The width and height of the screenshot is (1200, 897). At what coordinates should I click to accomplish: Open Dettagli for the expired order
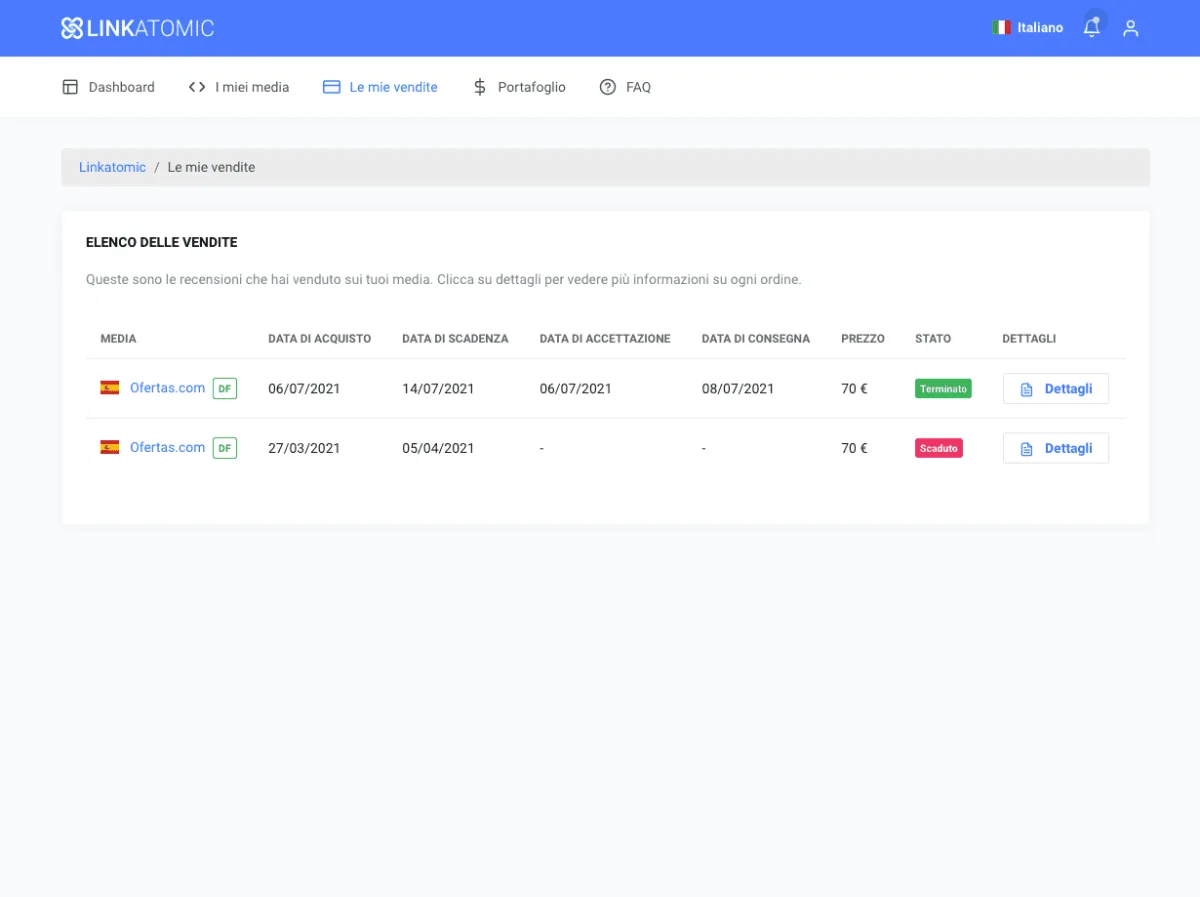pyautogui.click(x=1056, y=449)
